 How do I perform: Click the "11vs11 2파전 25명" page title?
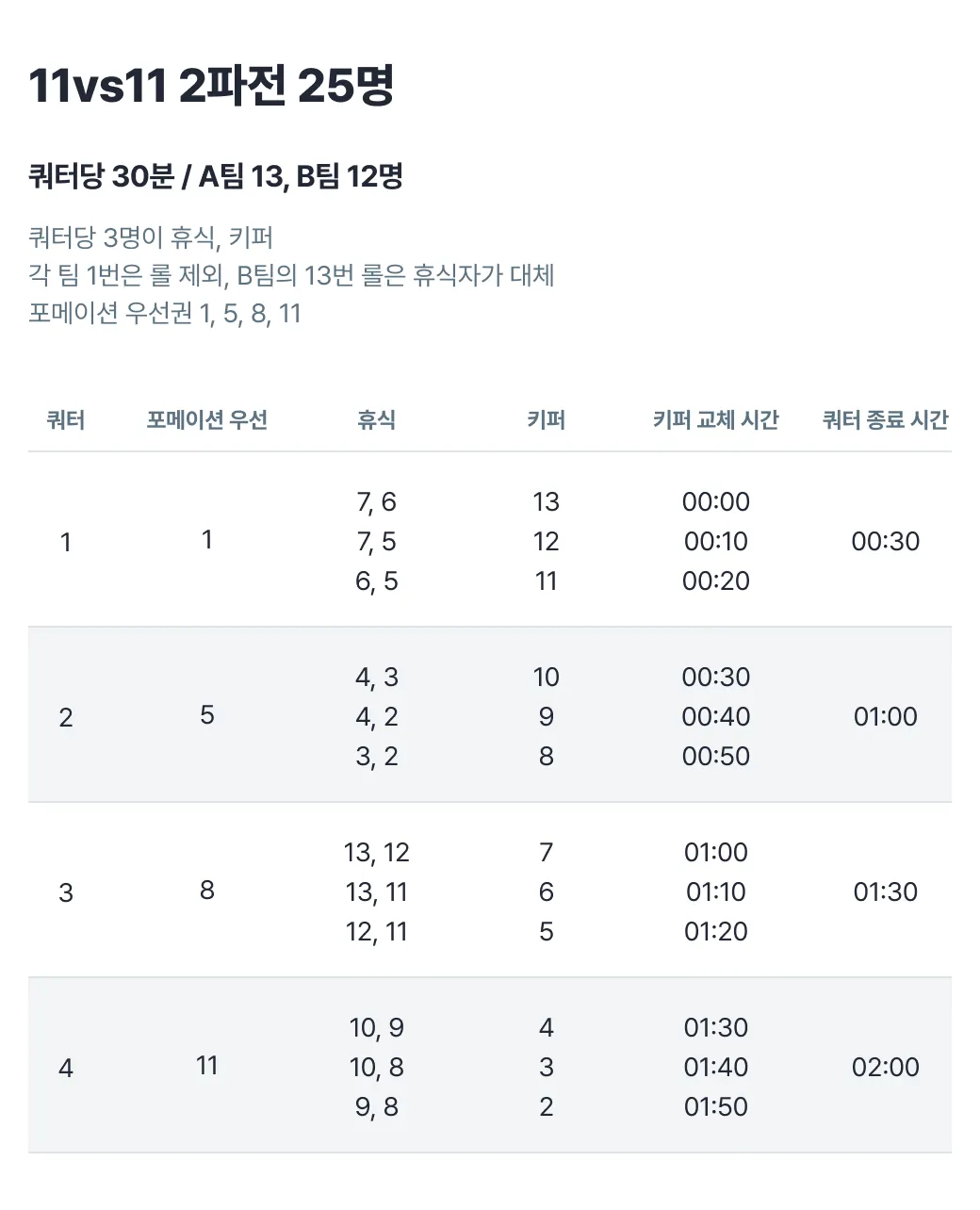[211, 86]
